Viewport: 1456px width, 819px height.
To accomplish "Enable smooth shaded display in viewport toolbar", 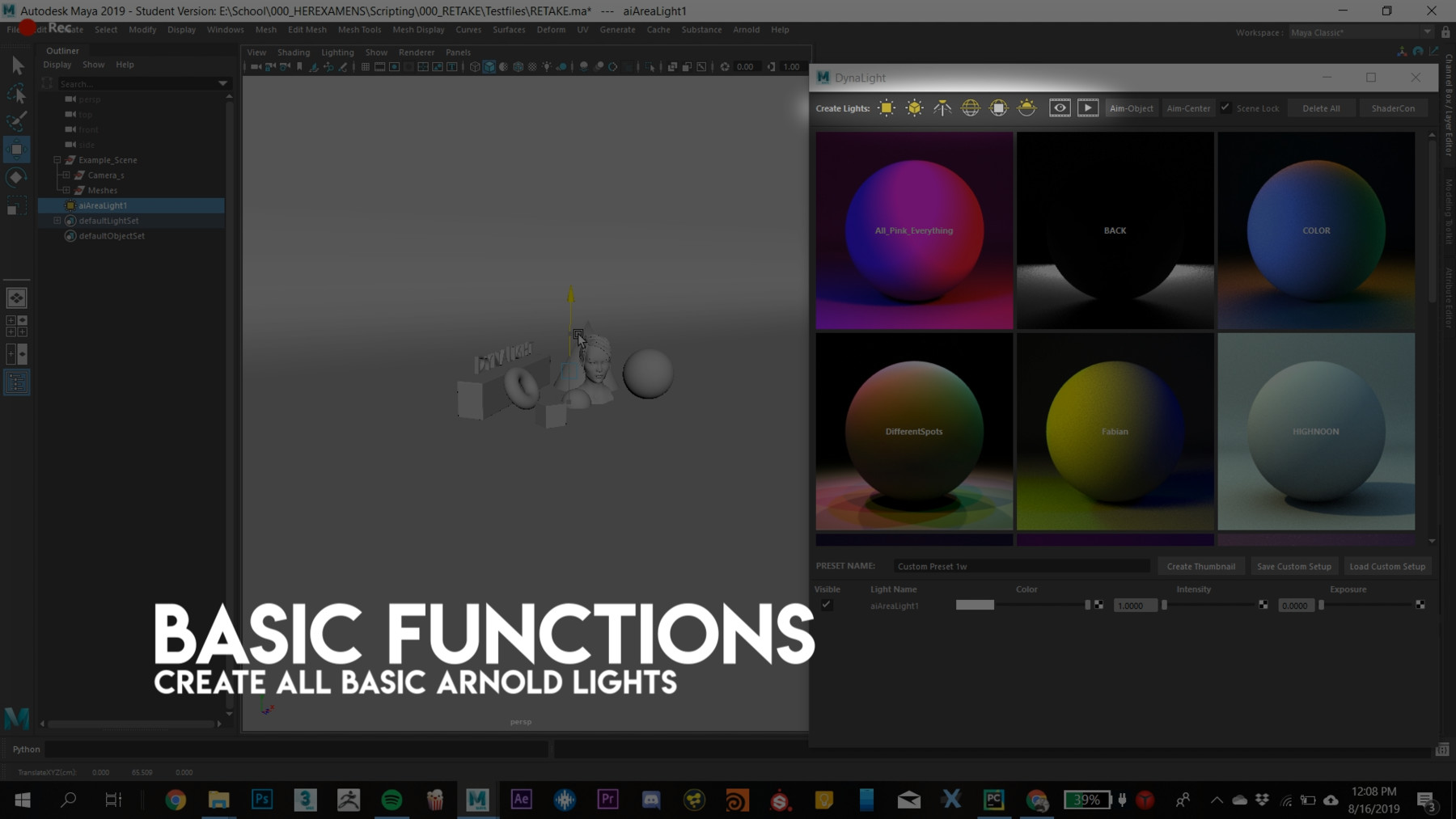I will pos(489,67).
